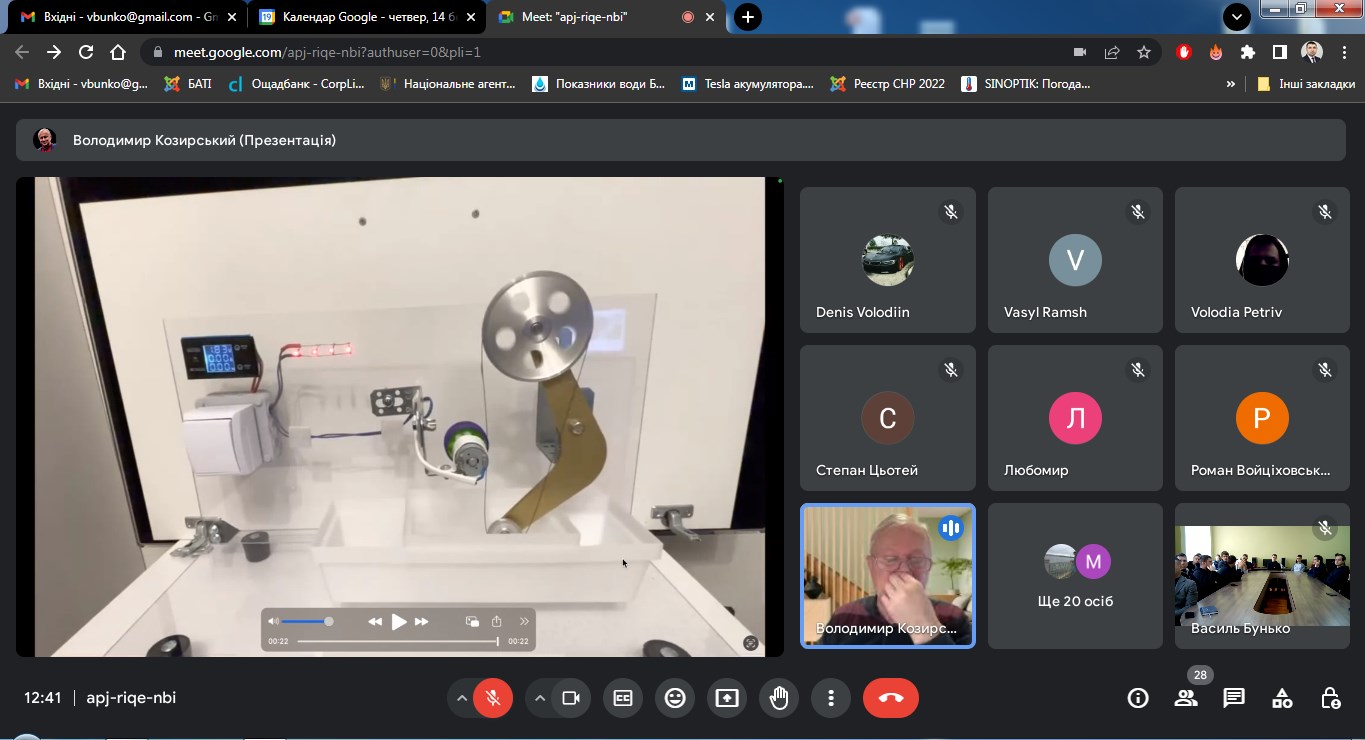Screen dimensions: 1365x740
Task: Open the Activities panel icon
Action: pyautogui.click(x=1282, y=698)
